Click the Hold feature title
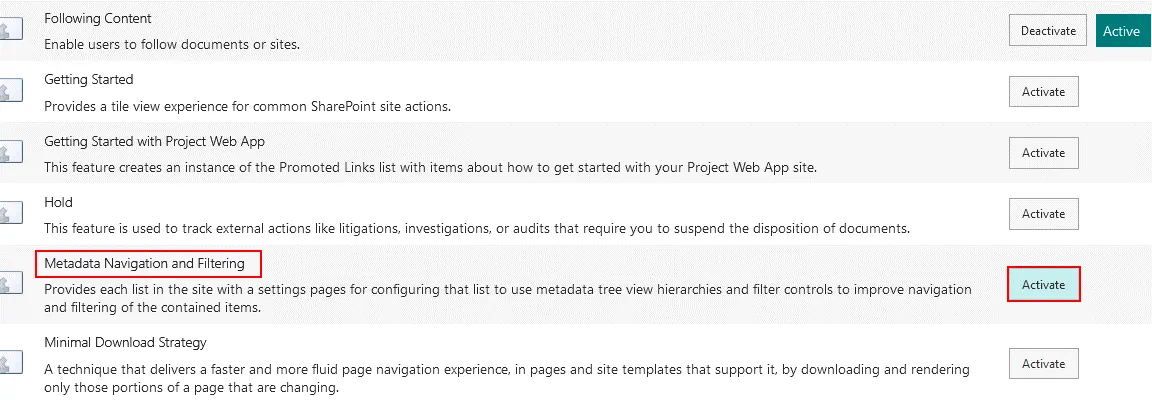This screenshot has height=400, width=1152. pos(59,202)
